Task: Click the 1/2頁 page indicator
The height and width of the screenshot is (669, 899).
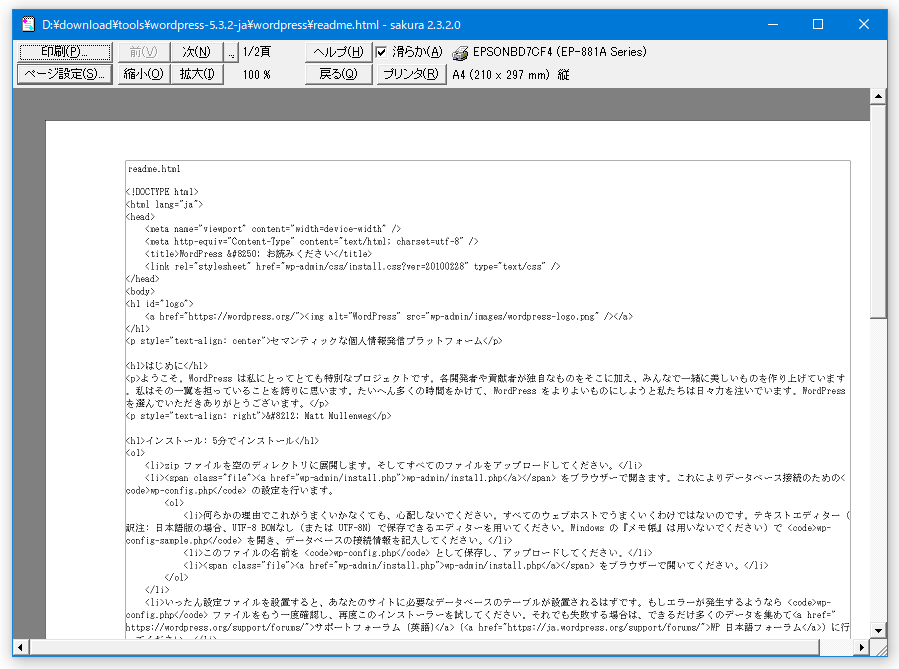Action: click(256, 52)
